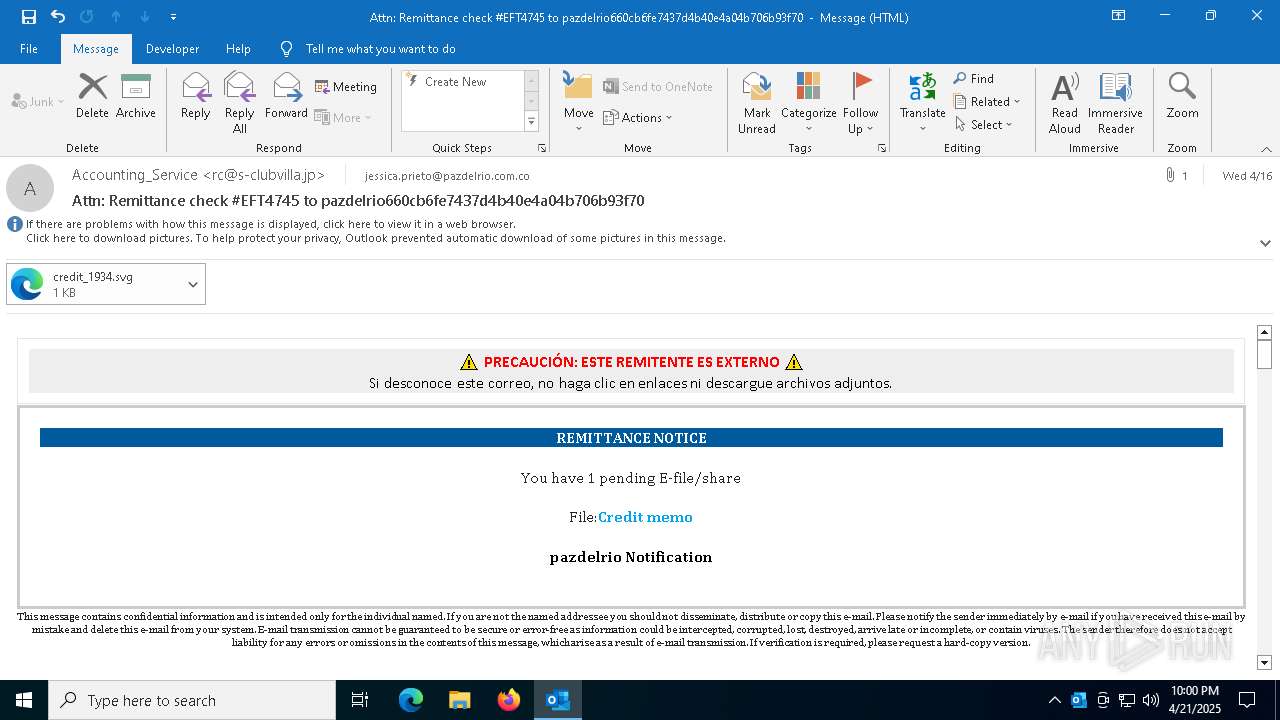Launch Firefox from the taskbar
The width and height of the screenshot is (1280, 720).
[x=508, y=700]
